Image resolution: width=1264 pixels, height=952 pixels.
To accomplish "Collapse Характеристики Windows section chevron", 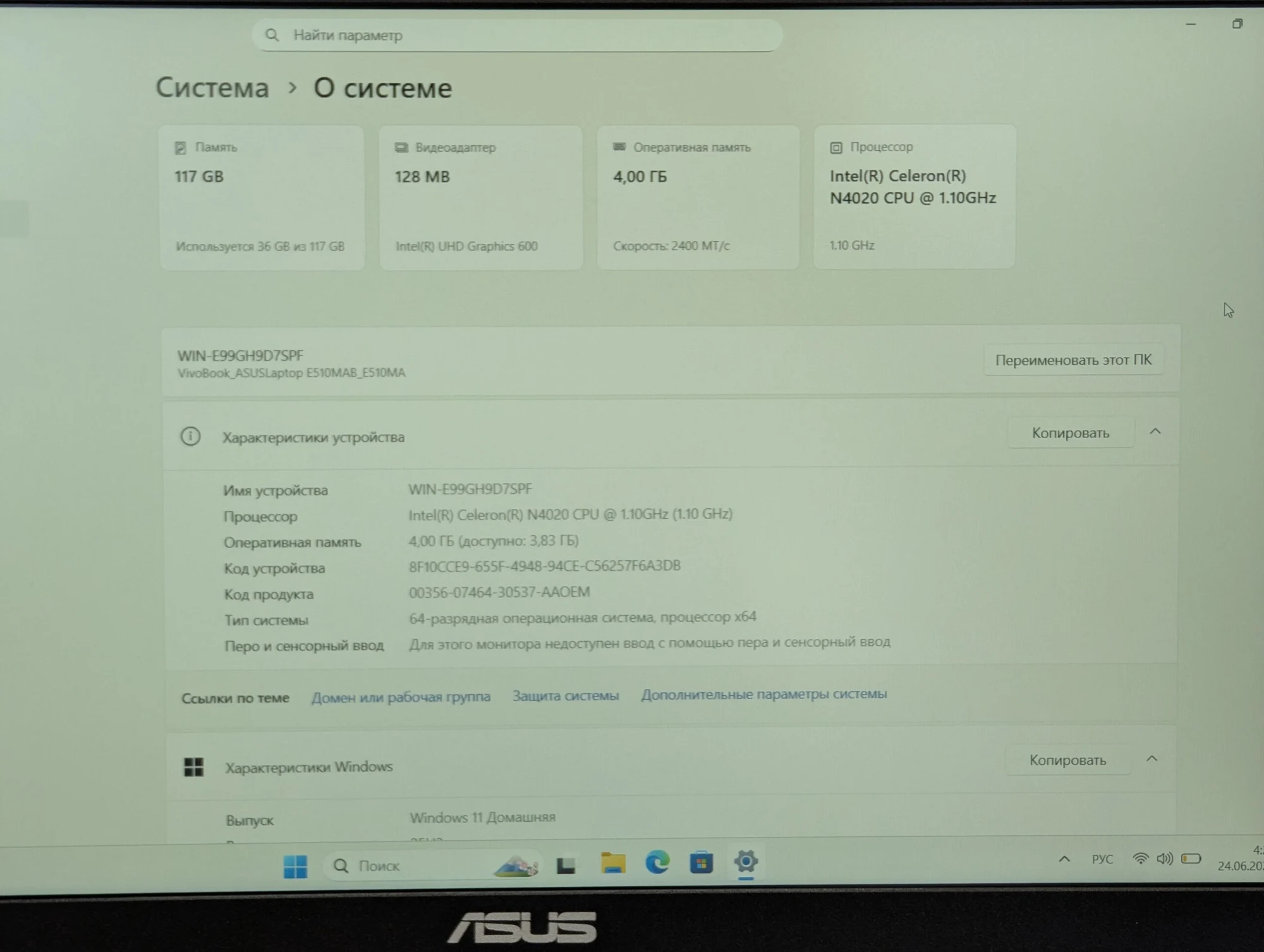I will (x=1152, y=759).
